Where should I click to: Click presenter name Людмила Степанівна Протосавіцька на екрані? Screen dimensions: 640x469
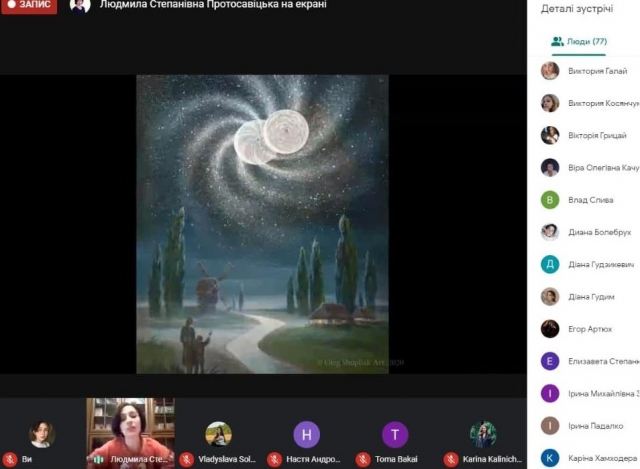(213, 5)
